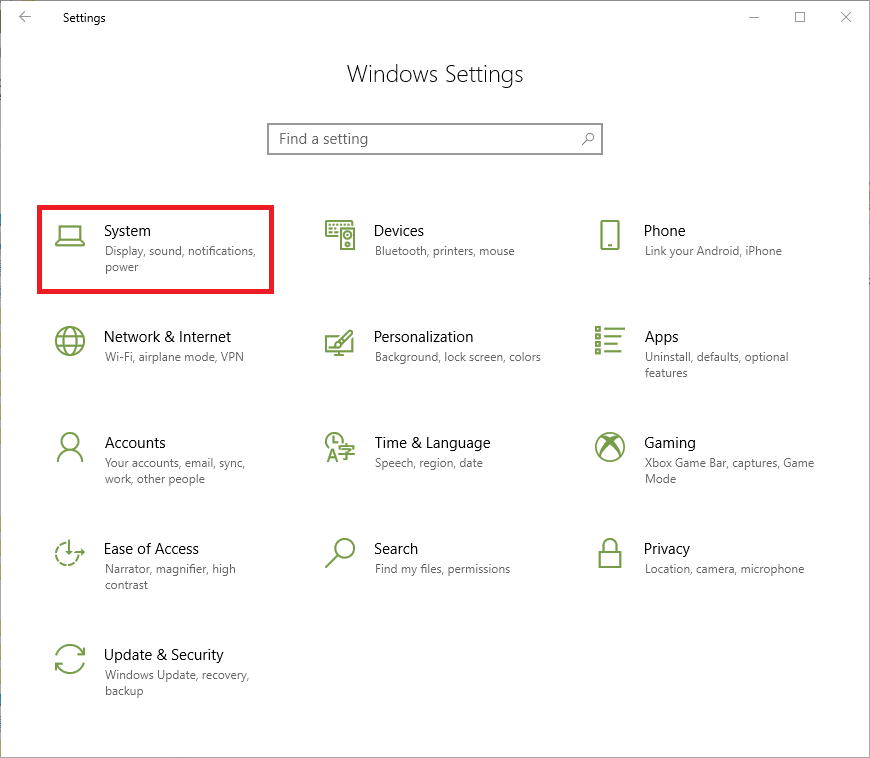Open Phone settings heading
This screenshot has width=870, height=758.
664,231
